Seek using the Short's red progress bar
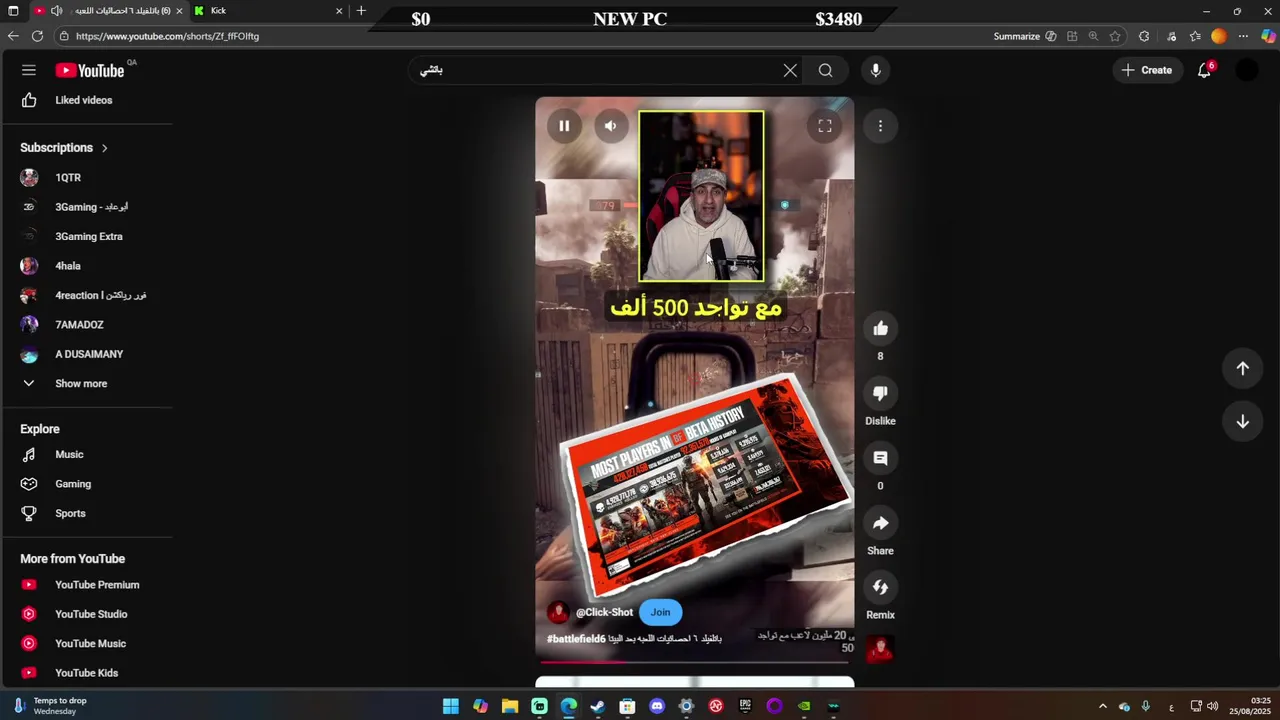Screen dimensions: 1280x720 (x=695, y=661)
